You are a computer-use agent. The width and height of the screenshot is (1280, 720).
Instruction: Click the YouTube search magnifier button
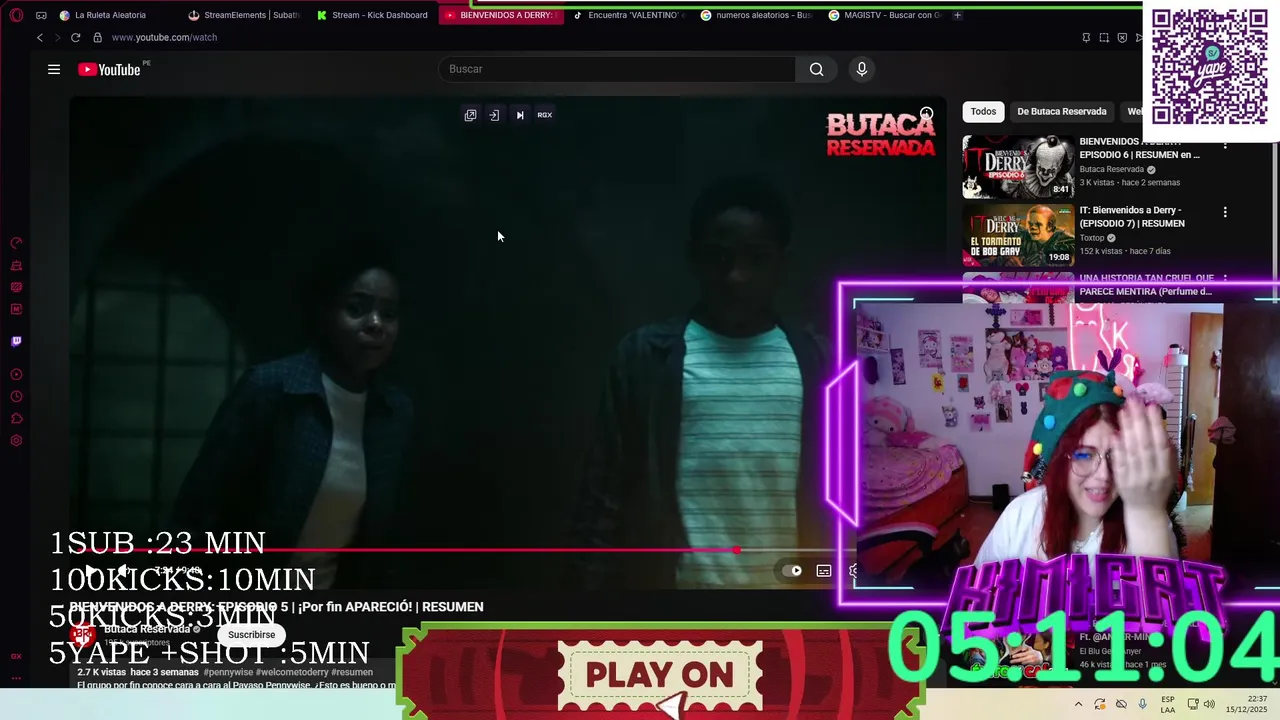(x=817, y=69)
